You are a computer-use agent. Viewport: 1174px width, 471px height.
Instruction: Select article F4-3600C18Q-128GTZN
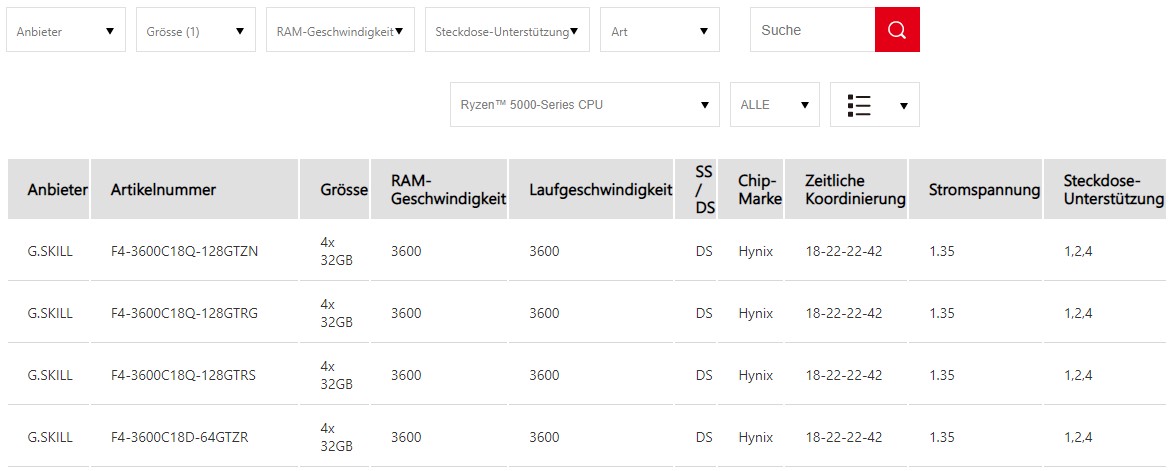pyautogui.click(x=184, y=251)
